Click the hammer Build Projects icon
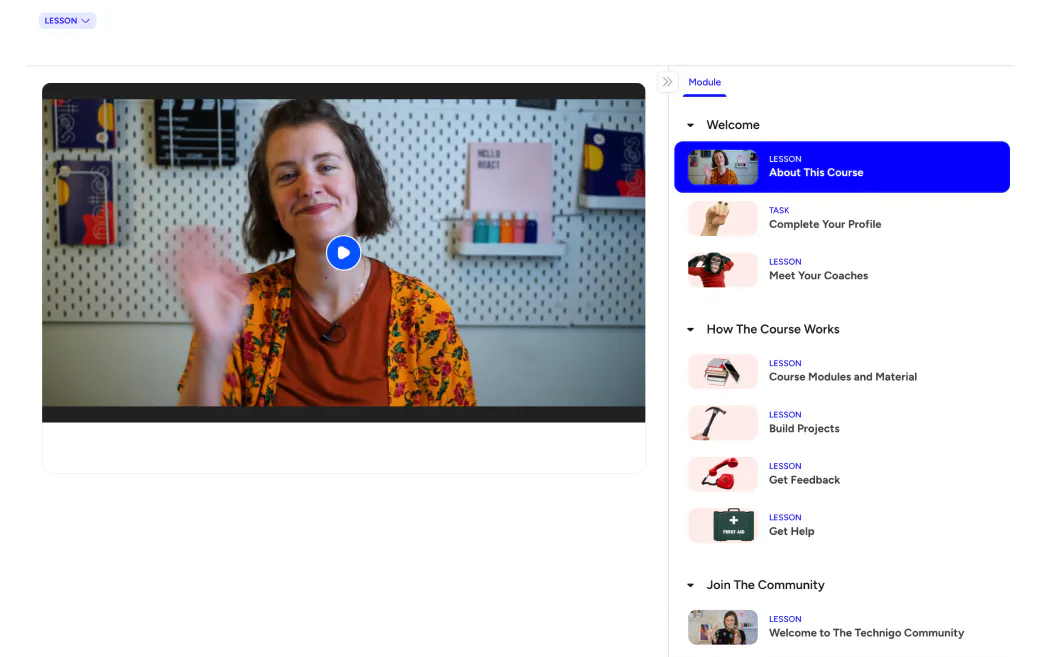1040x657 pixels. (722, 423)
